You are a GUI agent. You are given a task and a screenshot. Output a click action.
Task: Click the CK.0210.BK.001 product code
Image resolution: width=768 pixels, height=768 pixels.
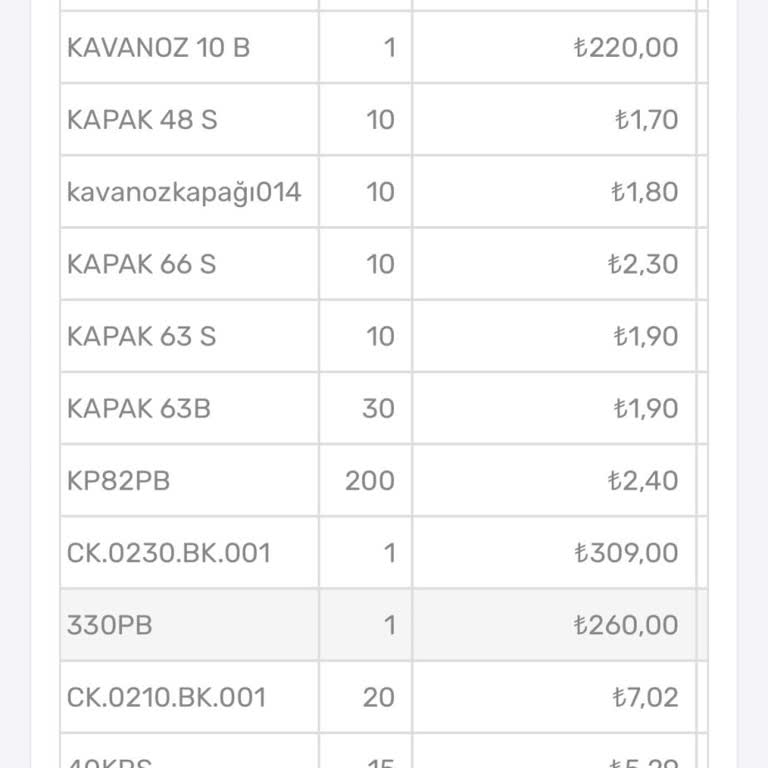(x=167, y=697)
